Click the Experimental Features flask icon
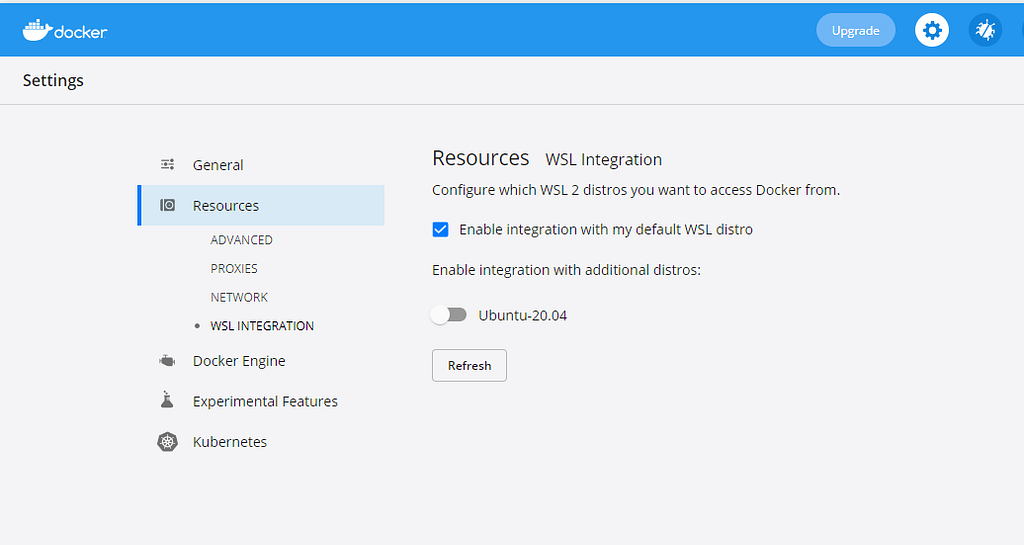The image size is (1024, 545). pos(167,400)
